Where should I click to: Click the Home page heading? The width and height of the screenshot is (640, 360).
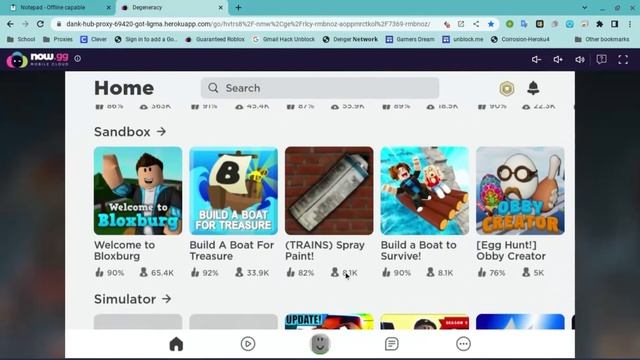coord(124,88)
